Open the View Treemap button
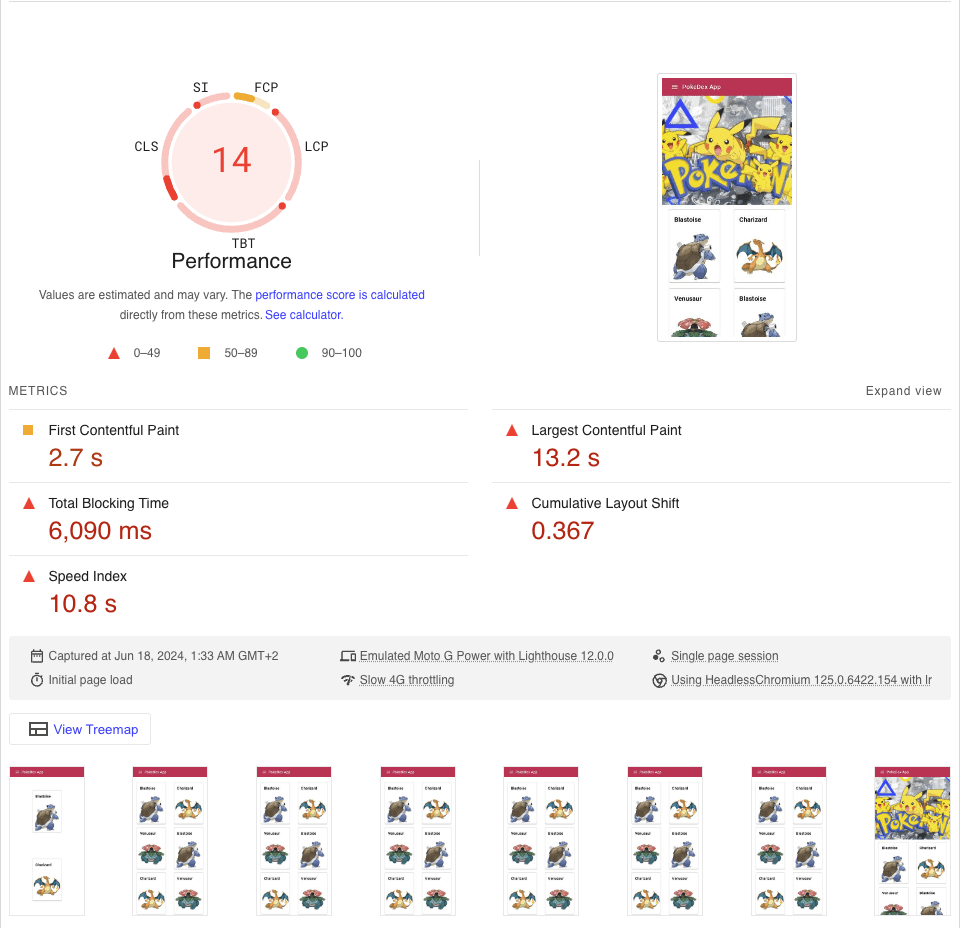This screenshot has height=928, width=960. pyautogui.click(x=80, y=729)
